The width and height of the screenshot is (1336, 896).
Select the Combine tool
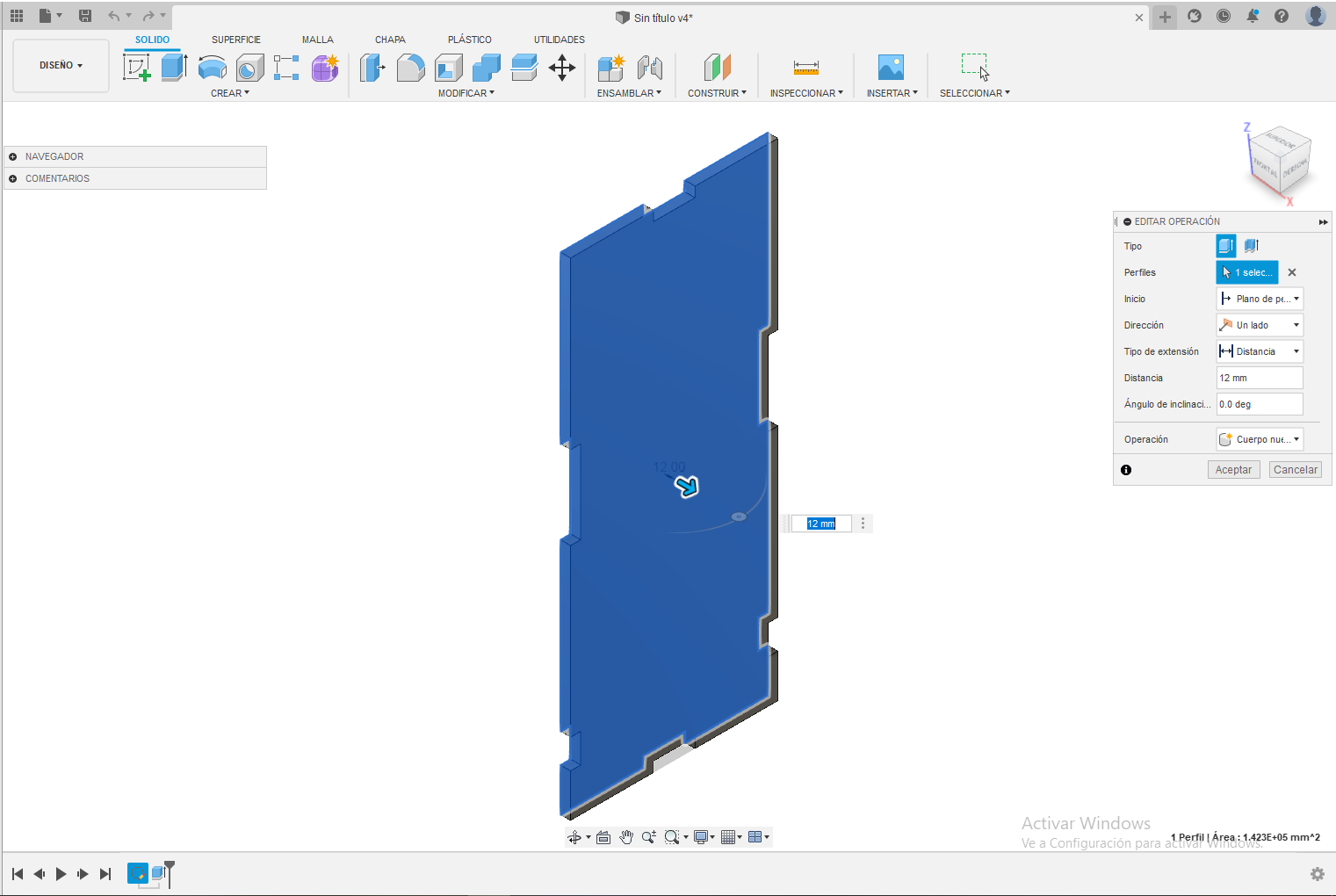[487, 68]
